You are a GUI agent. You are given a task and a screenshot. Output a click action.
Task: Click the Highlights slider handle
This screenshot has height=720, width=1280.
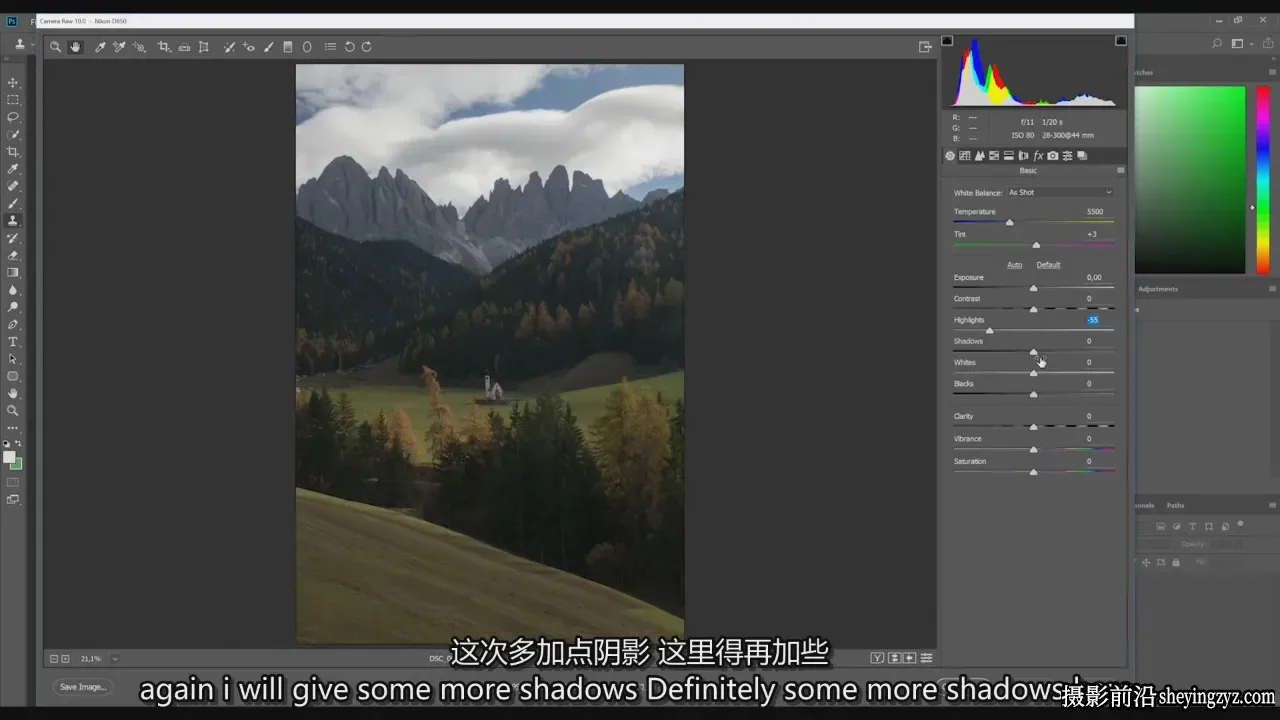pyautogui.click(x=989, y=331)
